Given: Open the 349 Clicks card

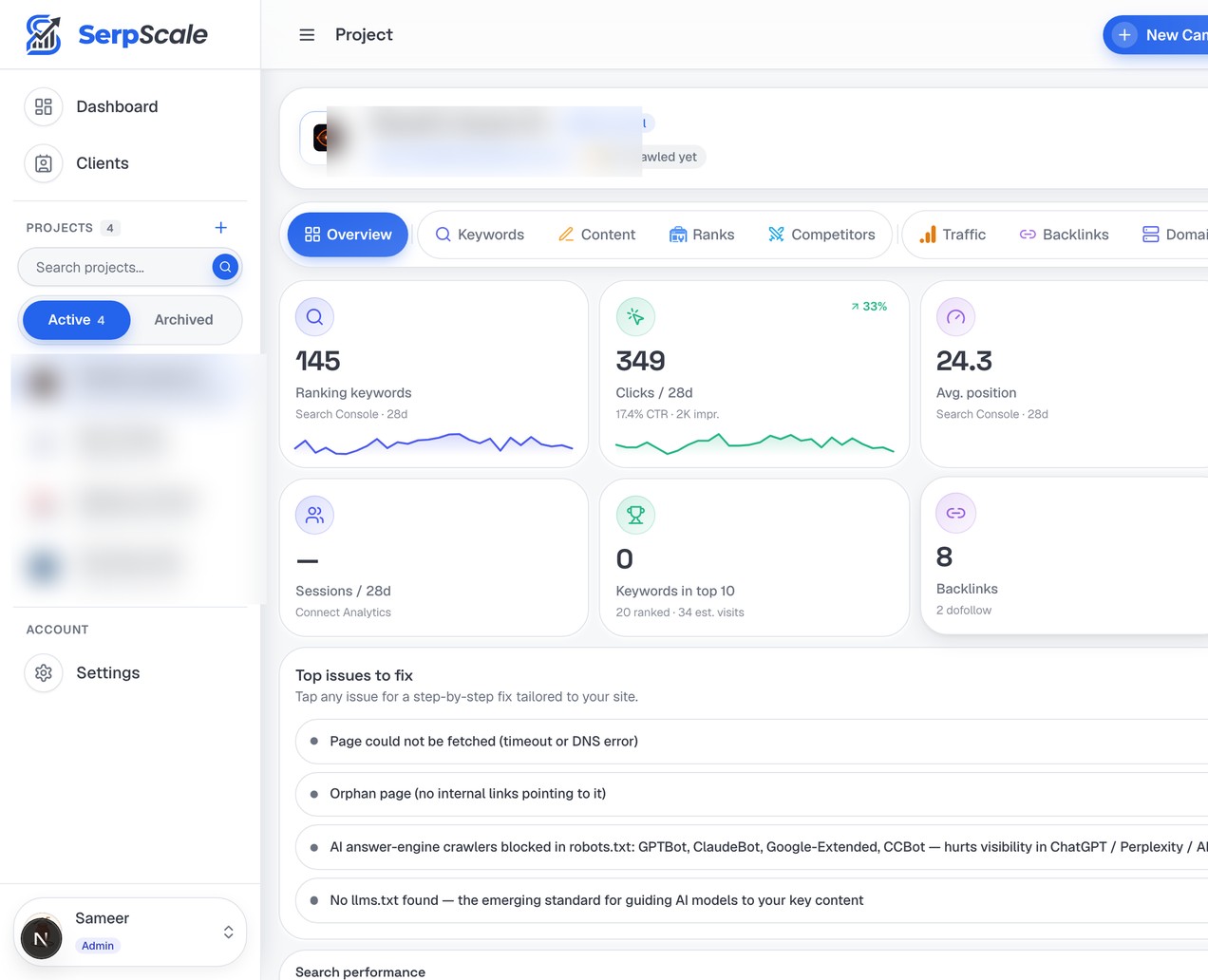Looking at the screenshot, I should click(754, 374).
